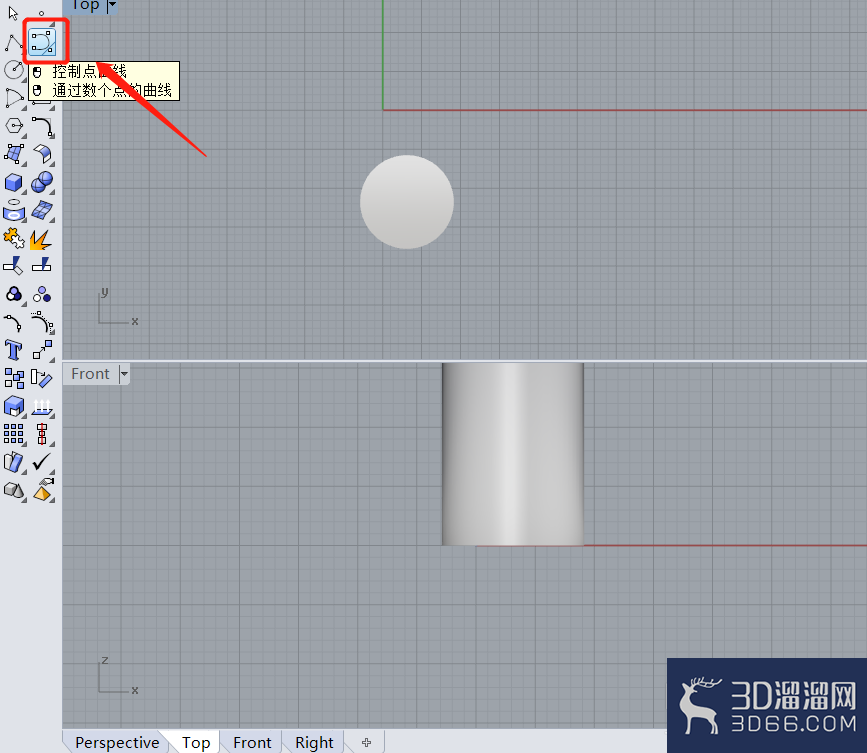Pick the Arc tool
Viewport: 867px width, 753px height.
coord(13,98)
